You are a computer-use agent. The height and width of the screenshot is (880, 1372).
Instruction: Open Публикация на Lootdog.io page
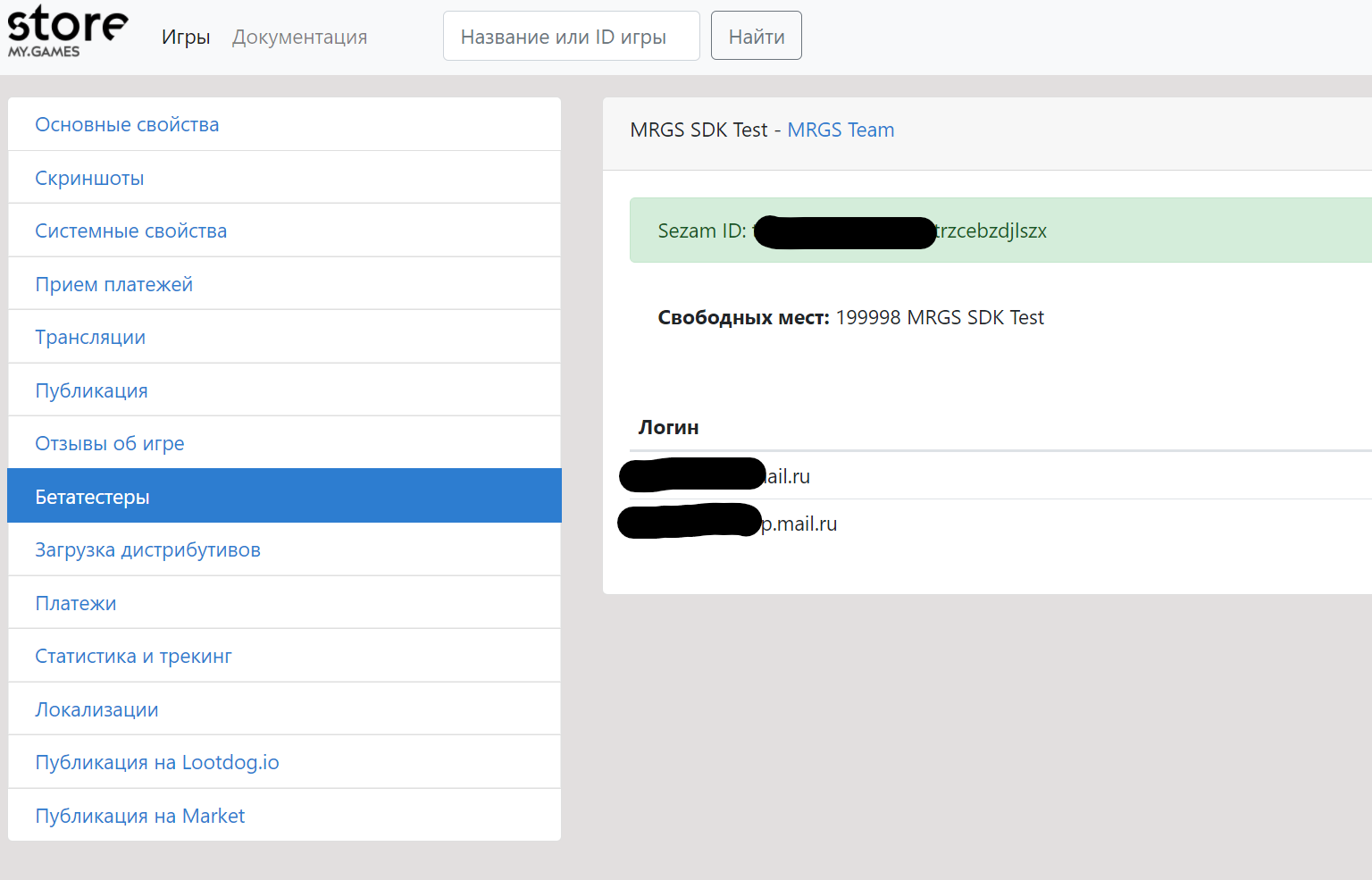[157, 762]
